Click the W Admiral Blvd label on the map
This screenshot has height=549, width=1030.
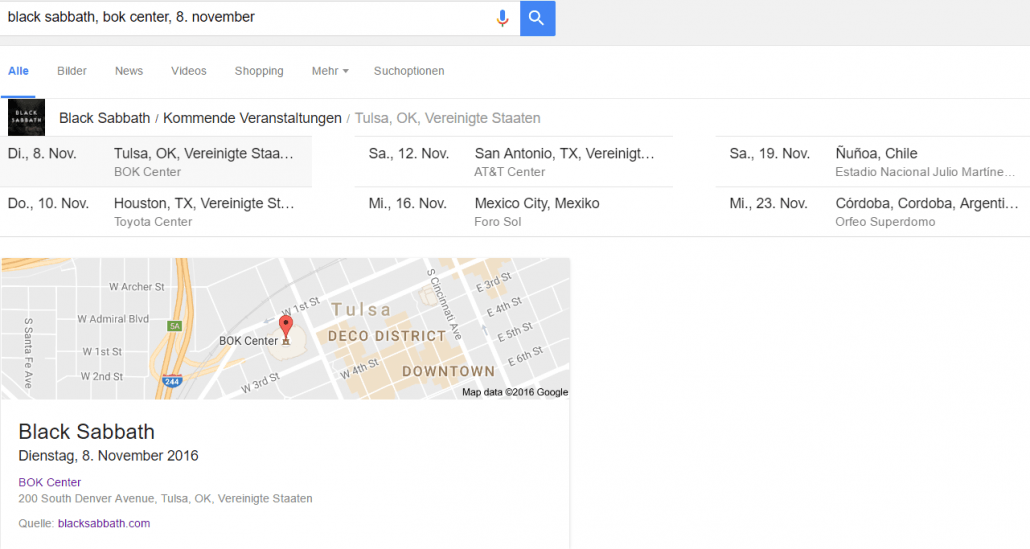[x=113, y=319]
